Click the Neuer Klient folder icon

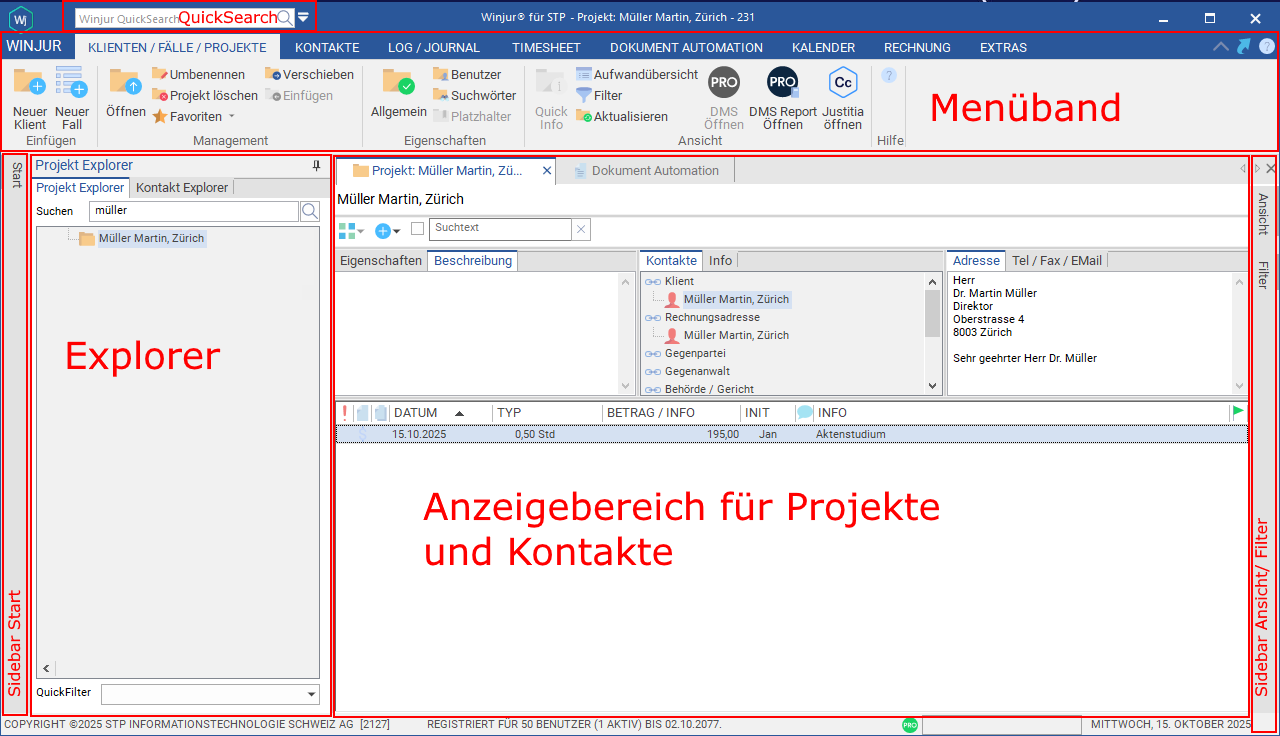point(29,83)
